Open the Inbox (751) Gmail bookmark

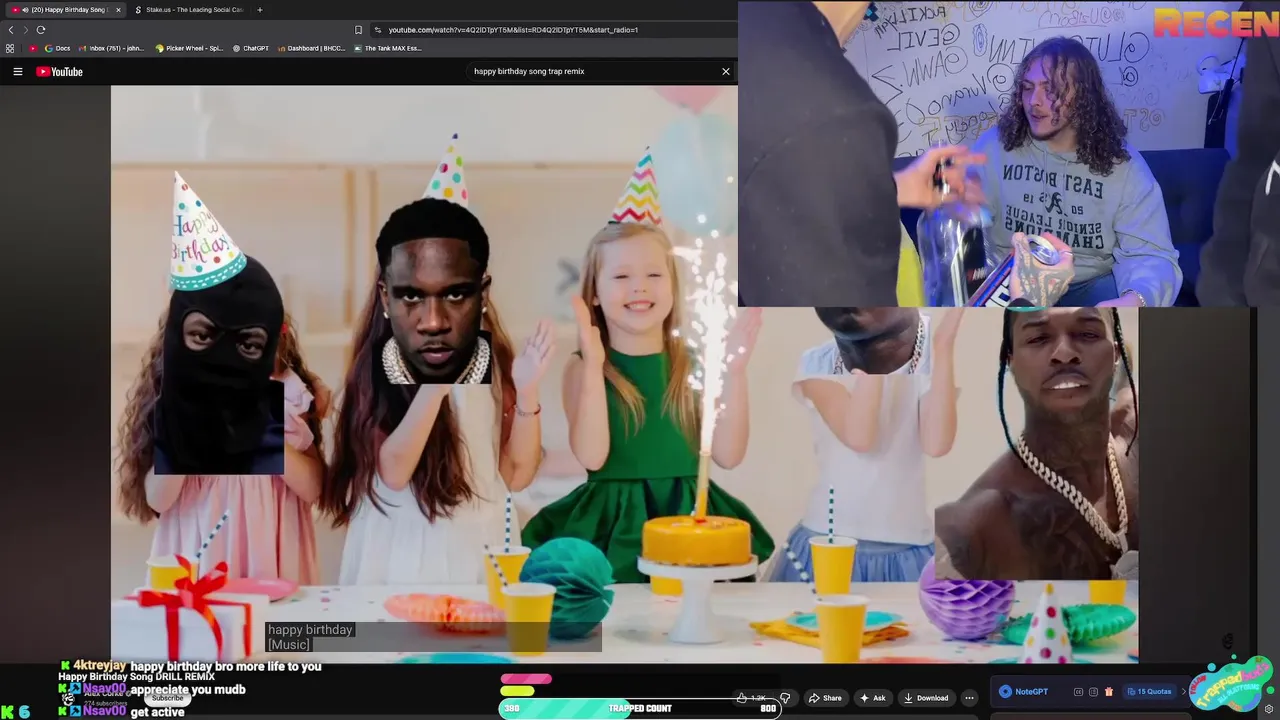[112, 48]
